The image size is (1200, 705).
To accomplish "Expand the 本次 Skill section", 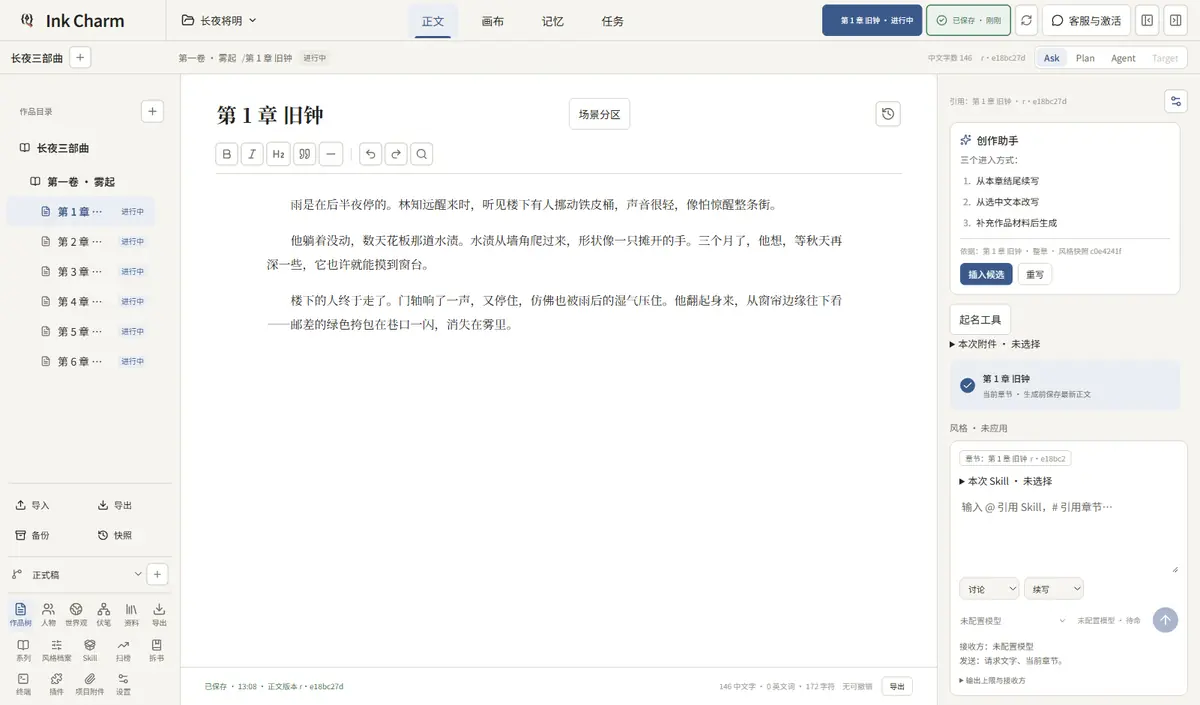I will pyautogui.click(x=1005, y=481).
